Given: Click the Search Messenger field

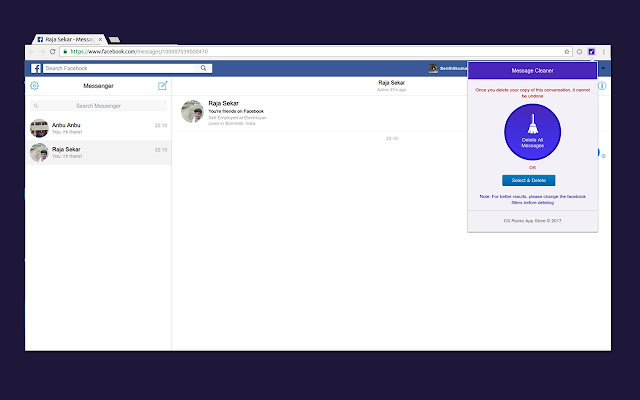Looking at the screenshot, I should tap(98, 106).
